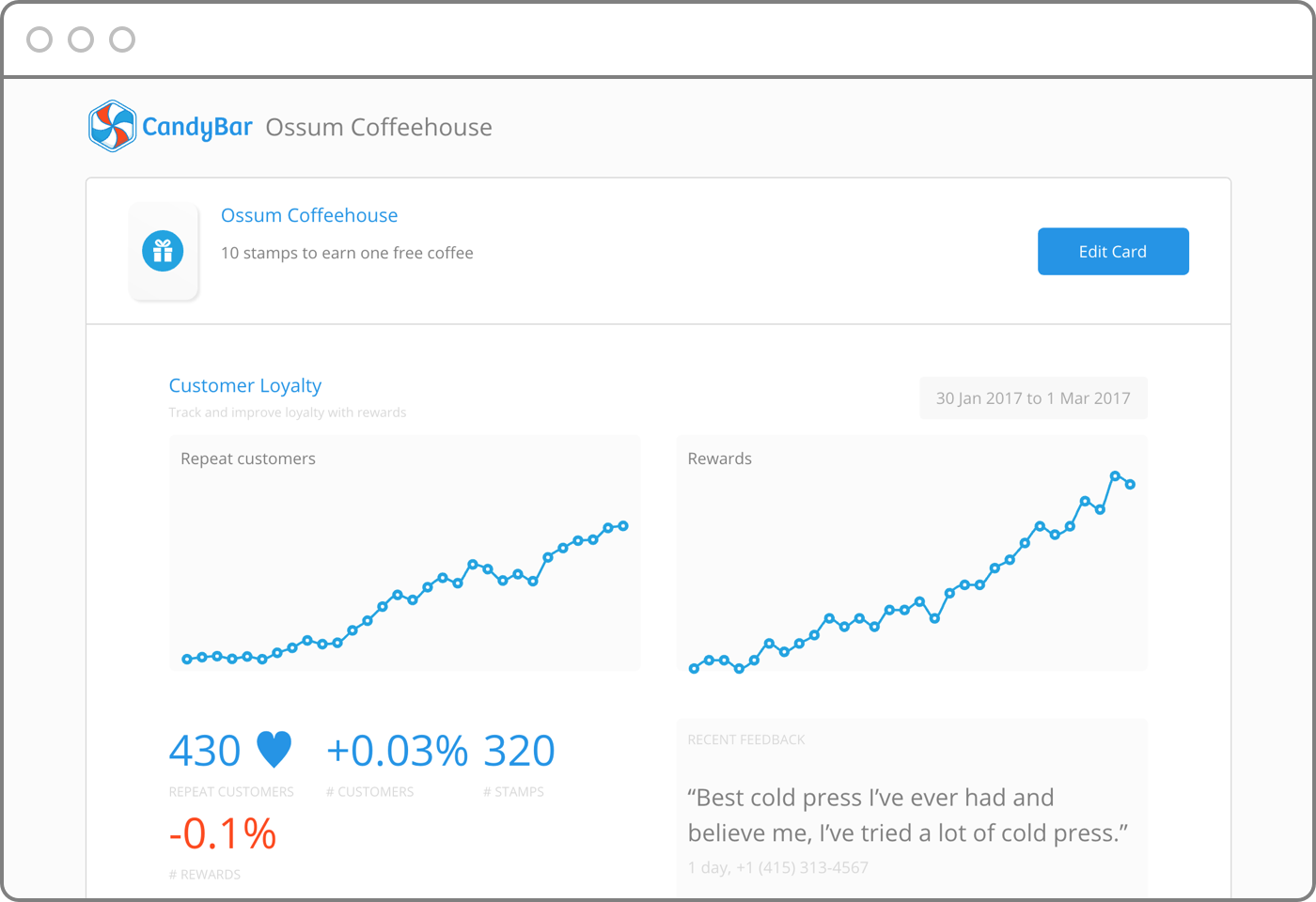
Task: Click the peak point in Repeat customers chart
Action: (x=623, y=526)
